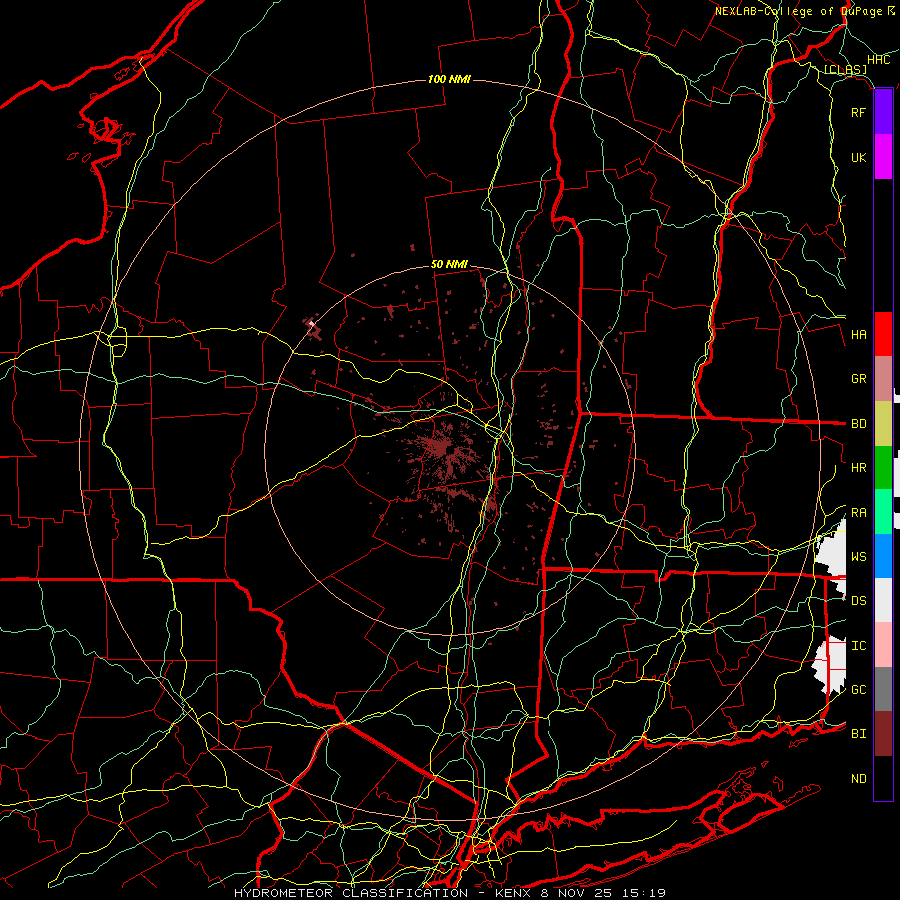Click the RF purple legend swatch
Viewport: 900px width, 900px height.
(883, 112)
